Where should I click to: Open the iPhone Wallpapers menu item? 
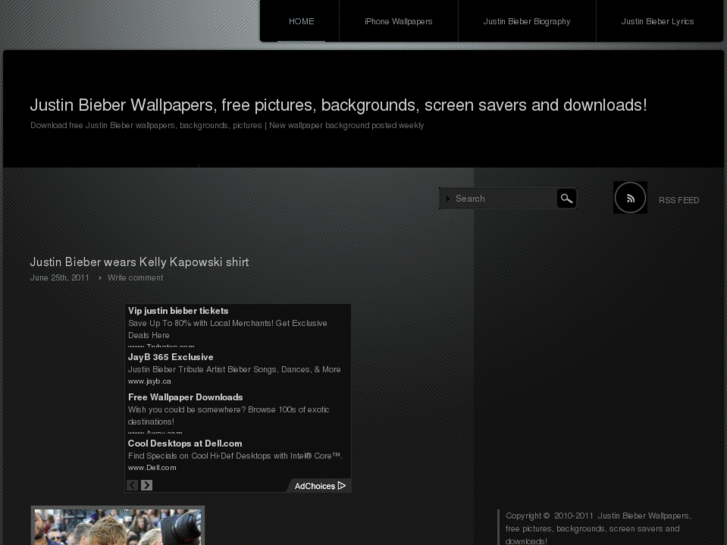click(x=398, y=21)
